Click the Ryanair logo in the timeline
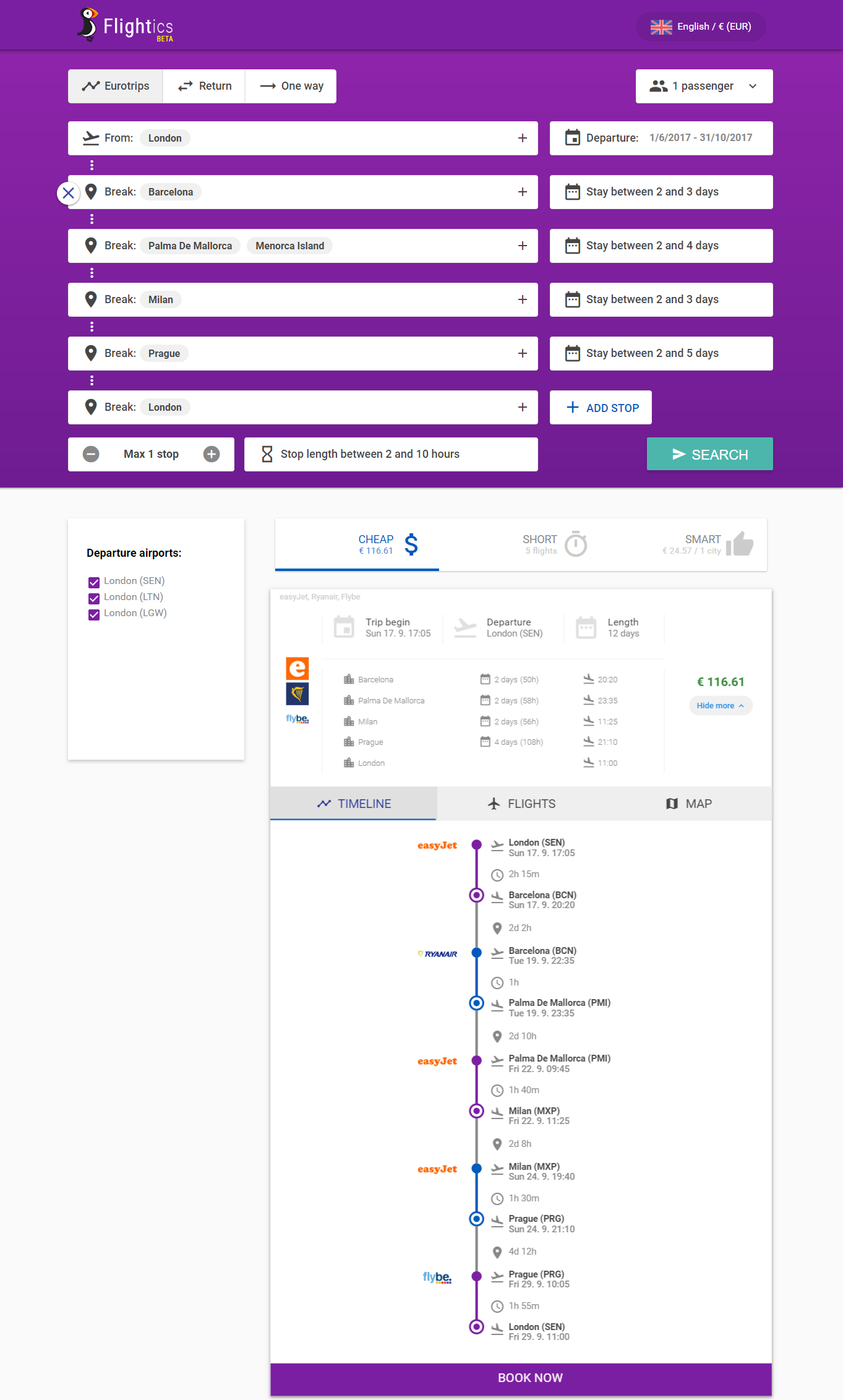Viewport: 843px width, 1400px height. coord(437,954)
